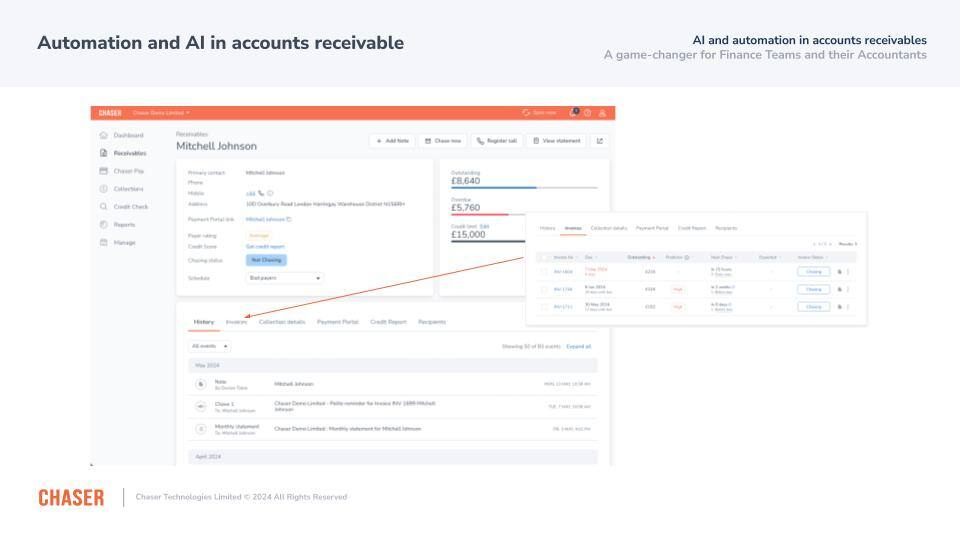
Task: Open Collections in the sidebar
Action: tap(121, 189)
